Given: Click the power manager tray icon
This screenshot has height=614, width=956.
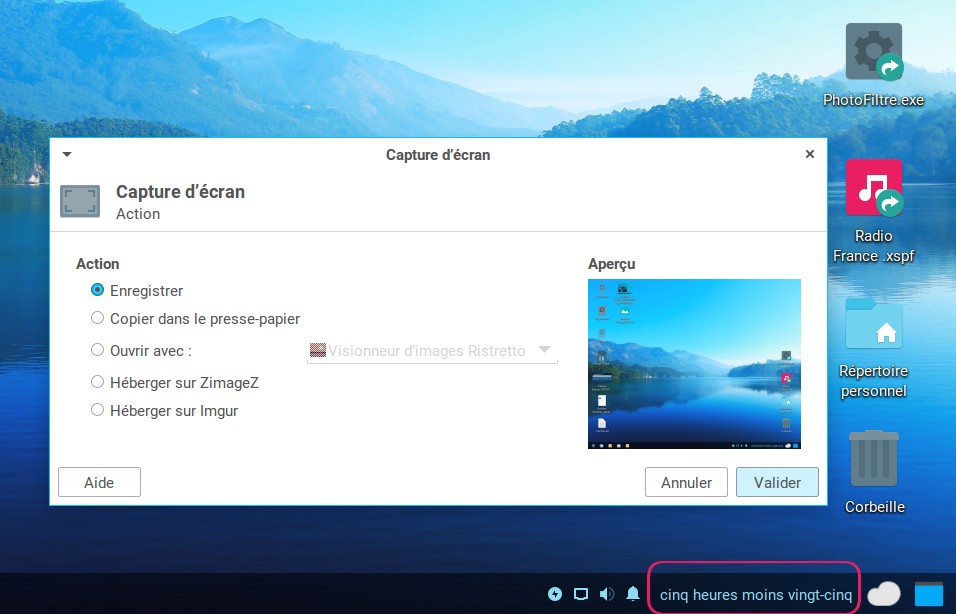Looking at the screenshot, I should point(555,594).
